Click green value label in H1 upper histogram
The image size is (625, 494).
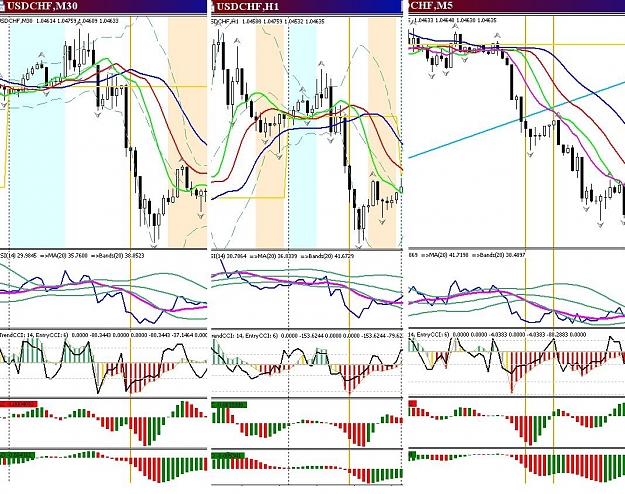[x=229, y=405]
